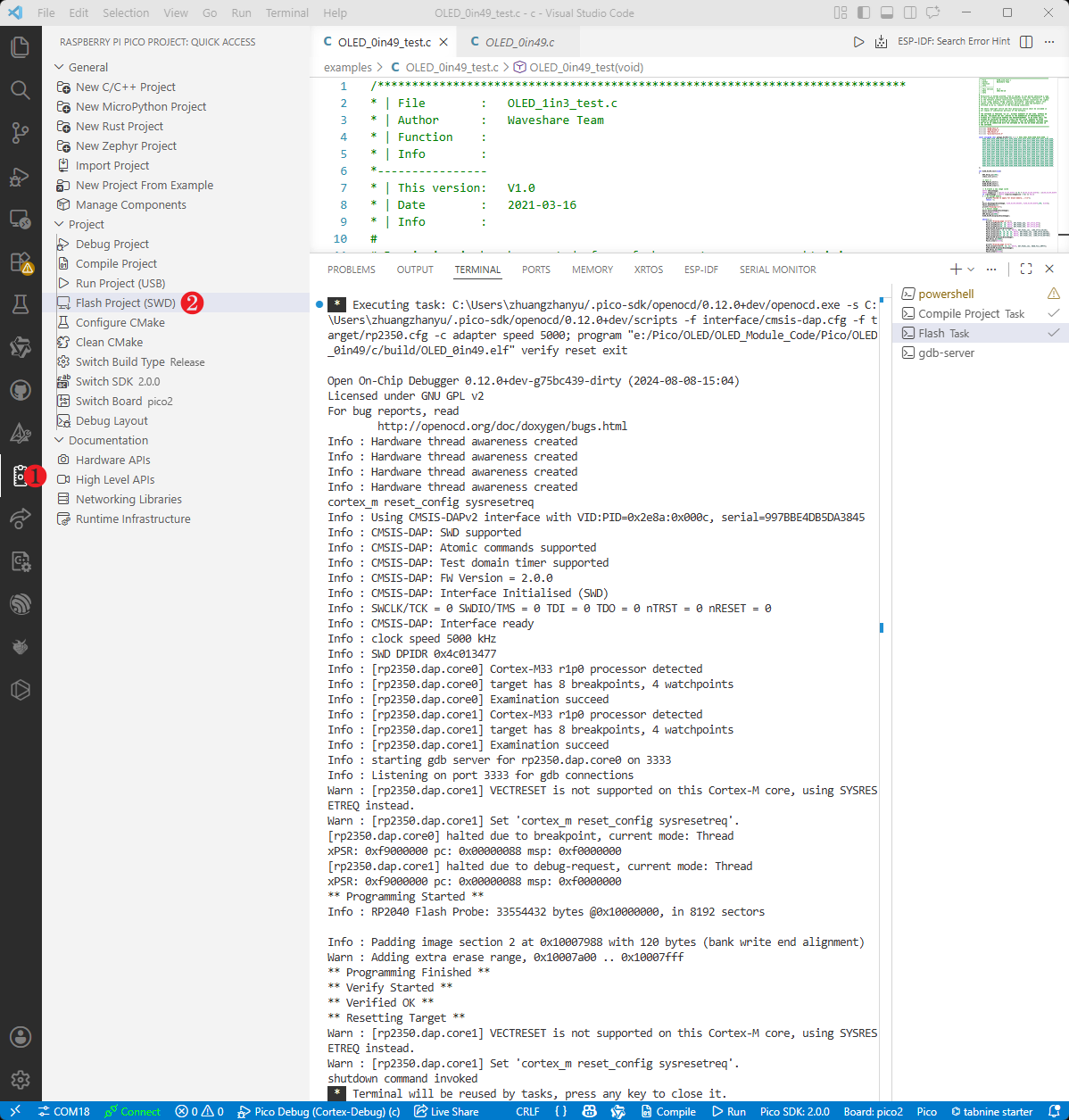1069x1120 pixels.
Task: Open the Testing flask view
Action: [x=21, y=304]
